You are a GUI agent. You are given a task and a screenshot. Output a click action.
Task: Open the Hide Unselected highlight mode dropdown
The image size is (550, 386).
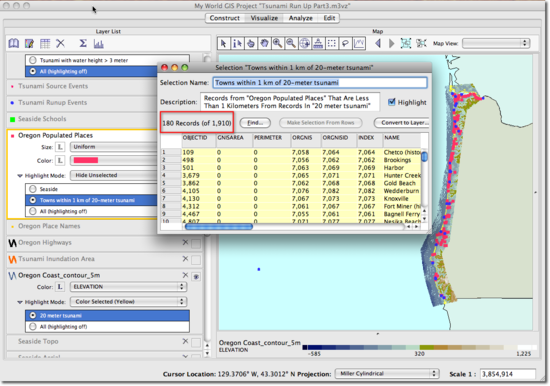[114, 175]
